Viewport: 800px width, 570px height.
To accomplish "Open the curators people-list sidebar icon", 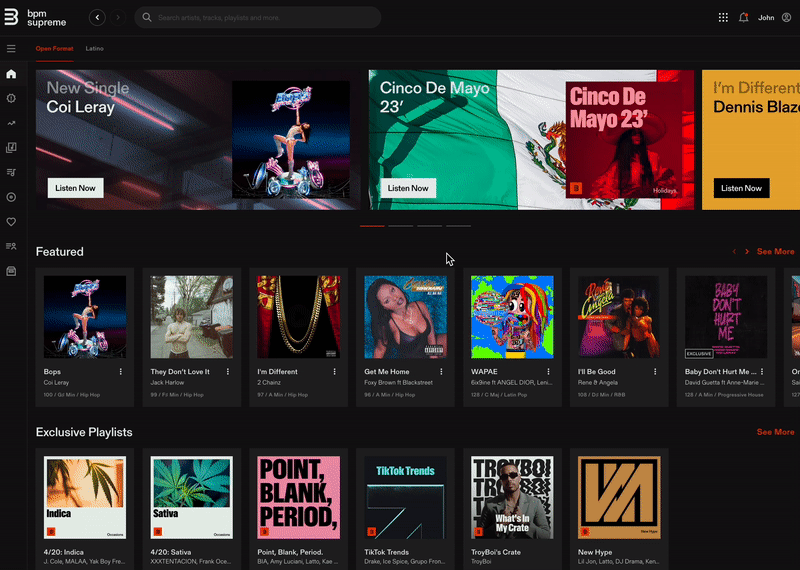I will point(11,246).
